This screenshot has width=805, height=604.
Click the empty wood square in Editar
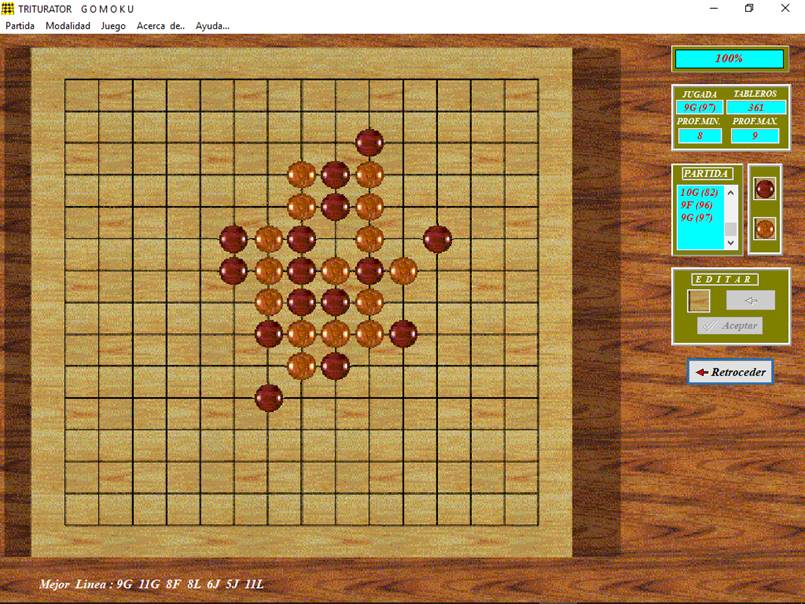tap(699, 300)
